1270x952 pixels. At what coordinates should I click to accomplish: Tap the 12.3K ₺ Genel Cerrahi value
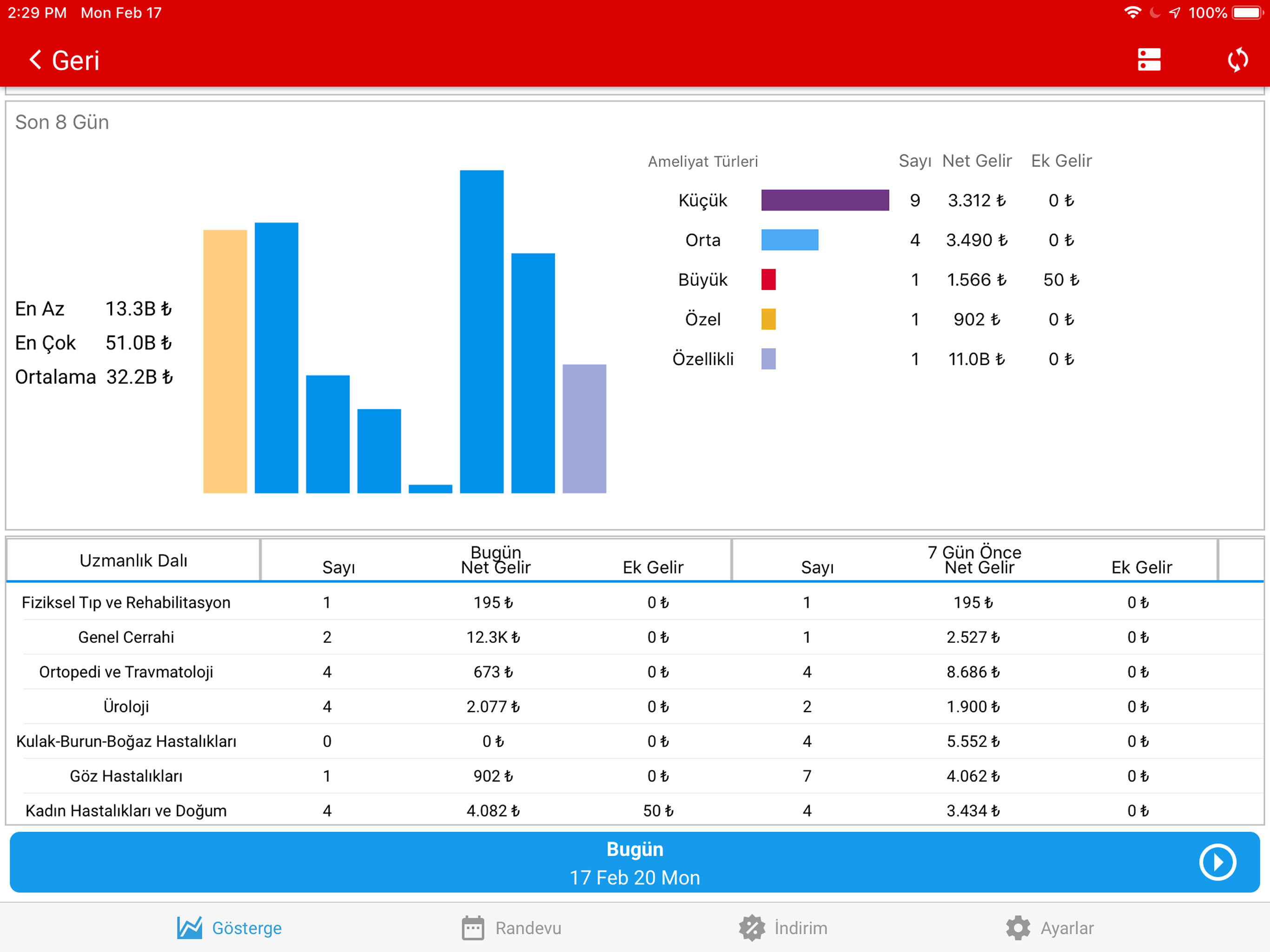click(x=493, y=637)
